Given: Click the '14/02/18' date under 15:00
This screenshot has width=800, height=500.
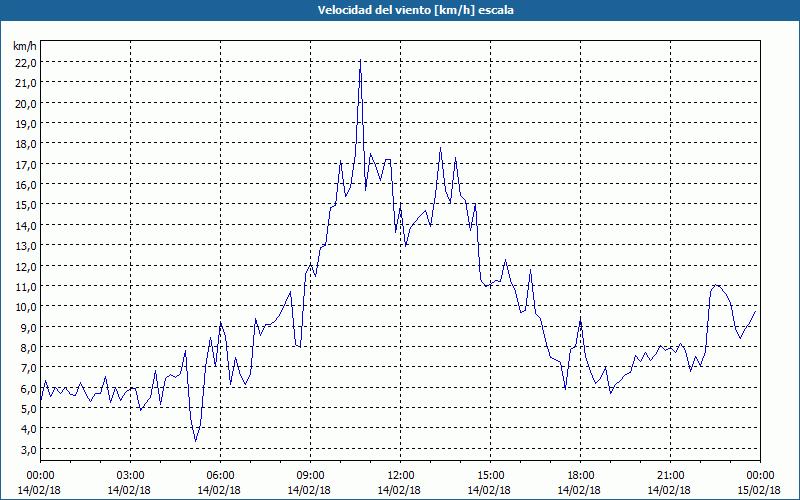Looking at the screenshot, I should pyautogui.click(x=489, y=490).
